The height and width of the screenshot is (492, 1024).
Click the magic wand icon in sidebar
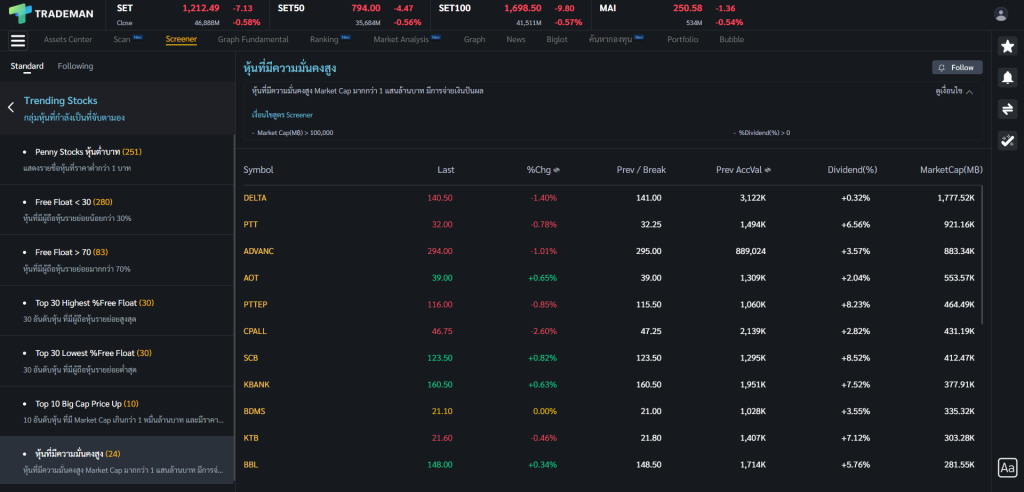tap(1007, 140)
